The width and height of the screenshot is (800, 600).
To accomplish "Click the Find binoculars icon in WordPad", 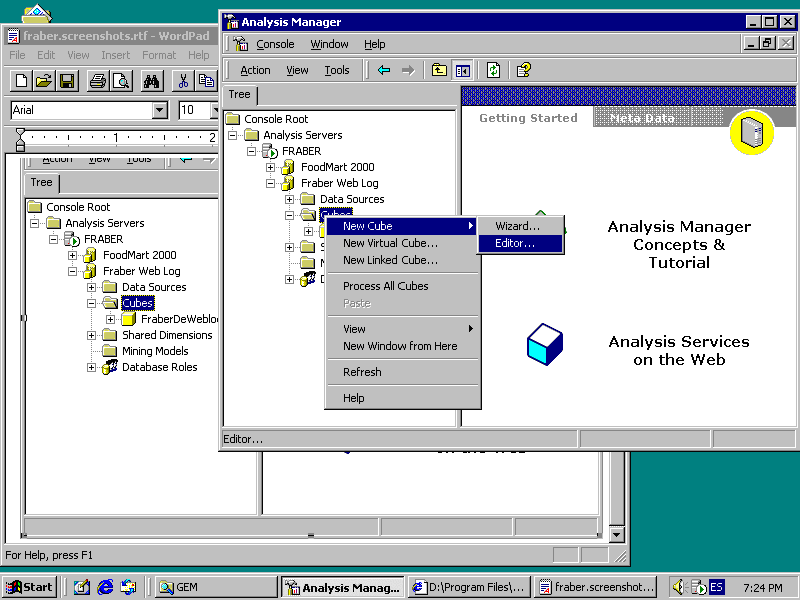I will tap(152, 81).
